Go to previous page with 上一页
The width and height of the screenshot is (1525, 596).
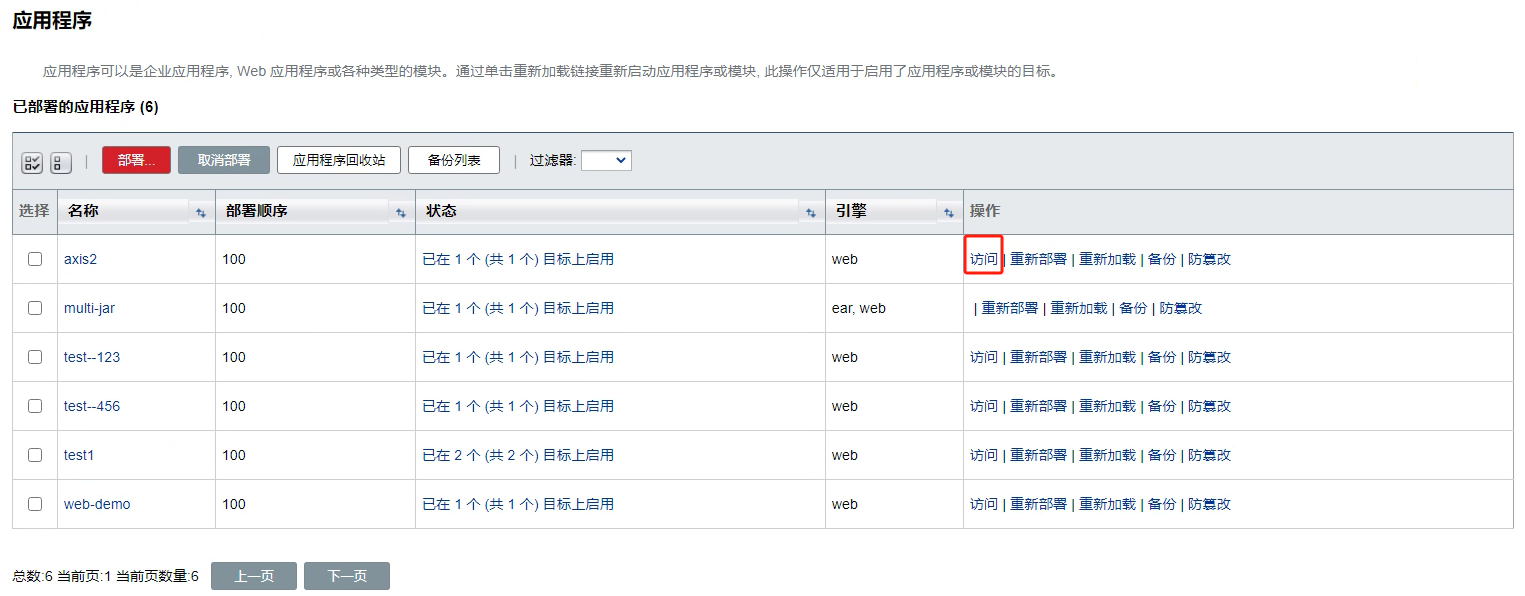(x=254, y=576)
